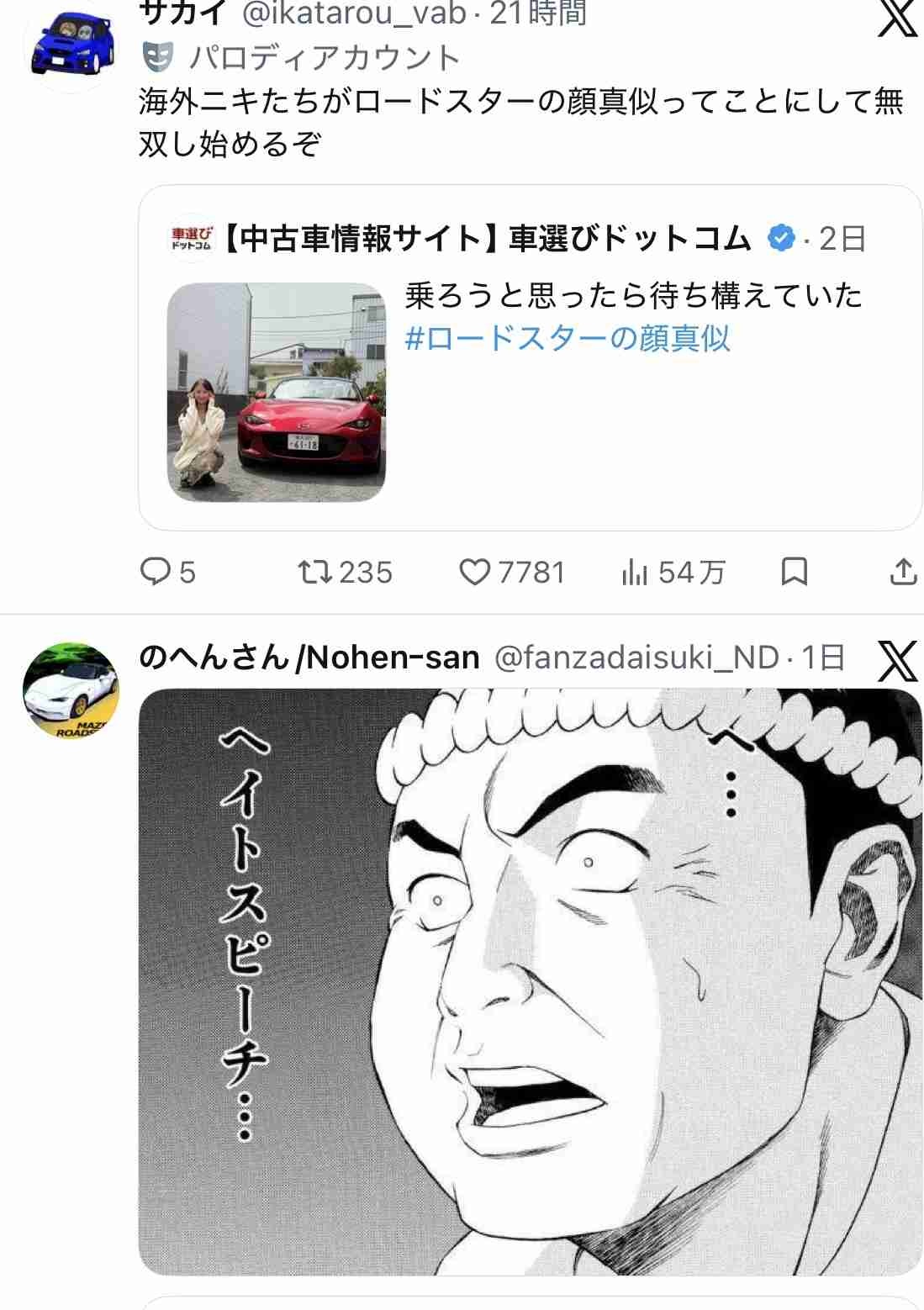Open のへんさん's white roadster avatar
Viewport: 924px width, 1310px height.
(x=71, y=691)
